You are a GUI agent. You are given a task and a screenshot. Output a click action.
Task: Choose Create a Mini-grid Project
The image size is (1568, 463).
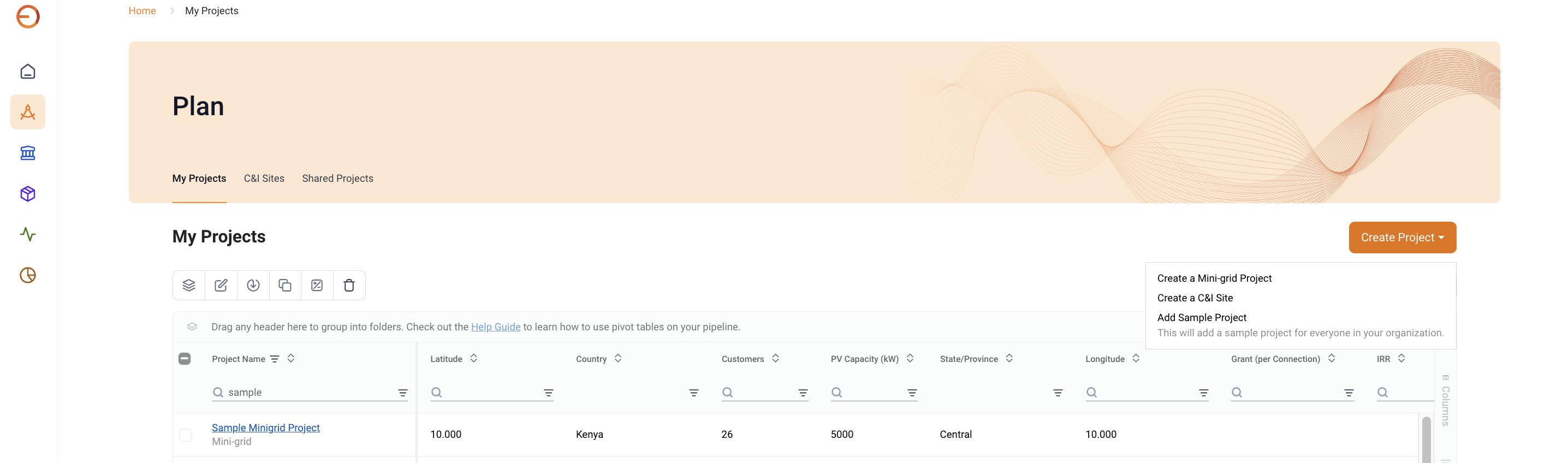(1214, 278)
